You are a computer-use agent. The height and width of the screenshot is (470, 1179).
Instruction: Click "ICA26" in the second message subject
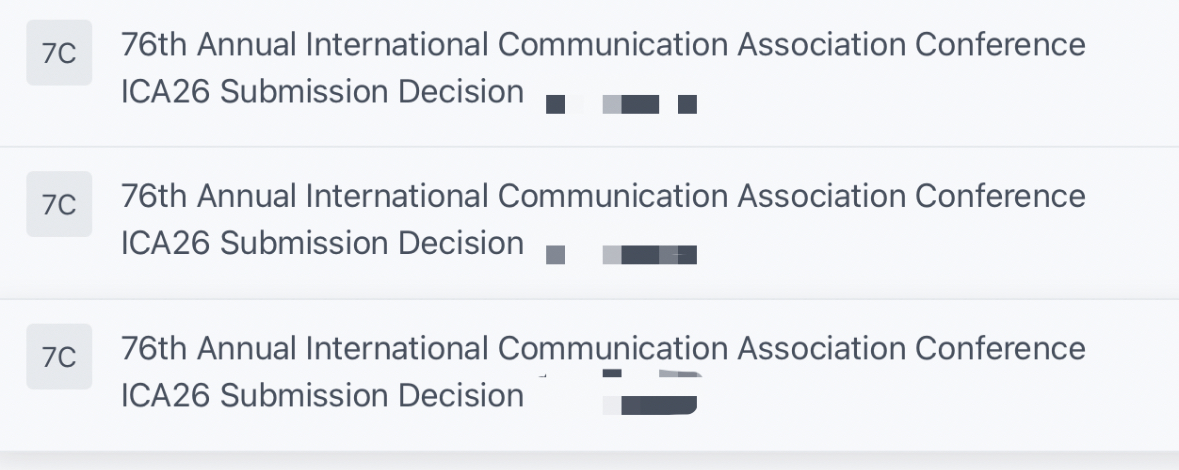pos(165,244)
